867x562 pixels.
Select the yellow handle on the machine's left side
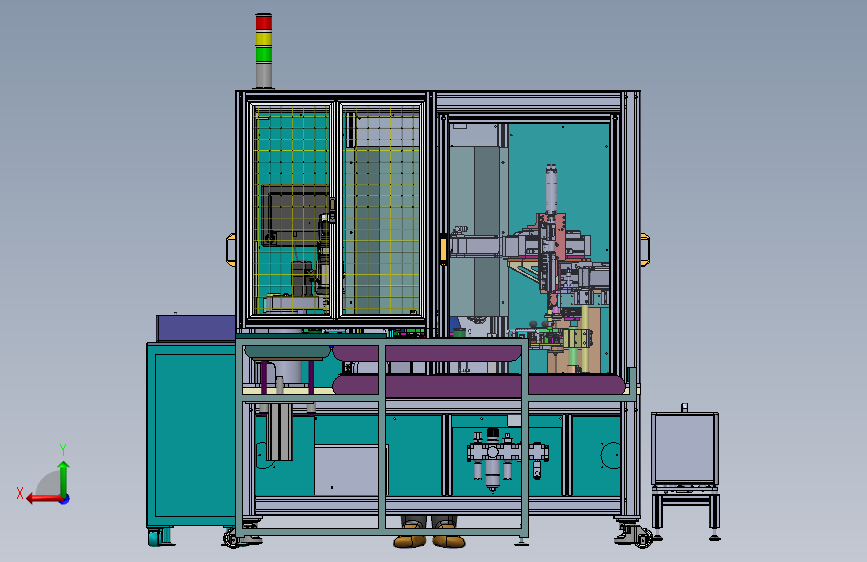tap(231, 250)
